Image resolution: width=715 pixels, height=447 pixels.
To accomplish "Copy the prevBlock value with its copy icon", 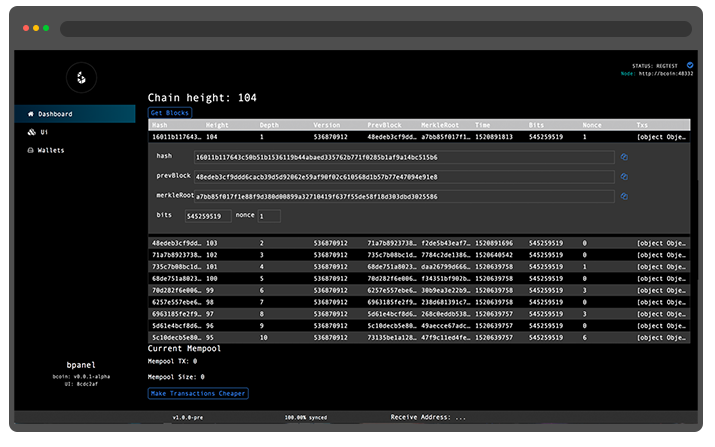I will (624, 177).
